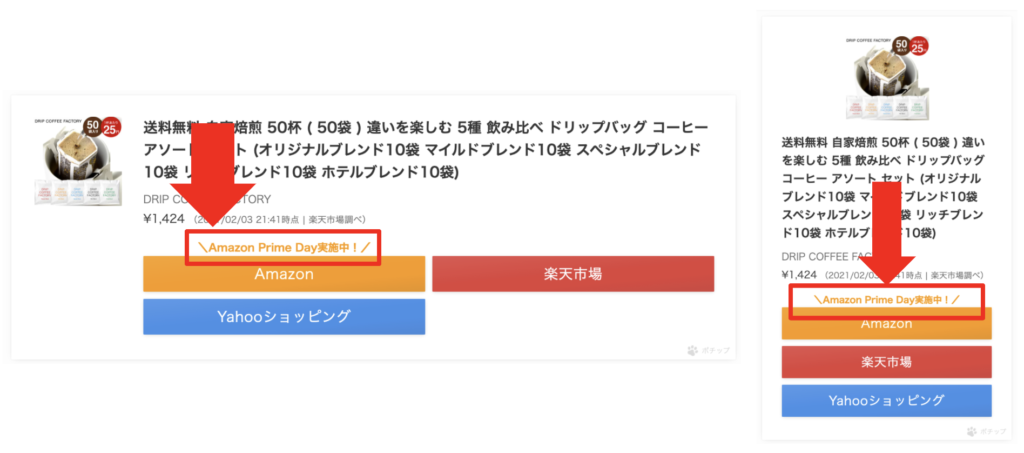
Task: Open 楽天市場 from the narrow vertical card
Action: pos(886,362)
